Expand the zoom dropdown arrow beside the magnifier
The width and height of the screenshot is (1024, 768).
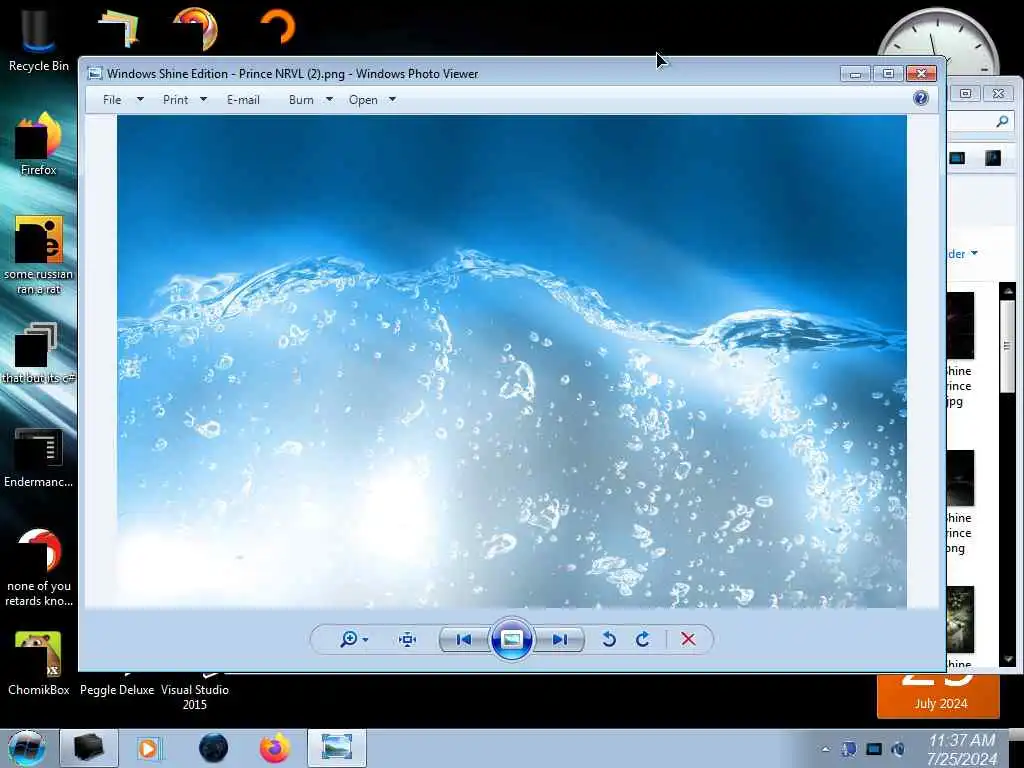point(365,640)
